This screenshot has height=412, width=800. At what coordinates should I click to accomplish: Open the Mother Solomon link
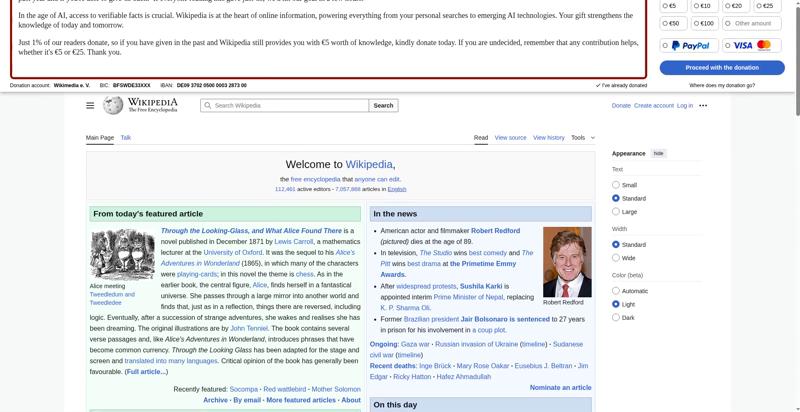coord(336,389)
